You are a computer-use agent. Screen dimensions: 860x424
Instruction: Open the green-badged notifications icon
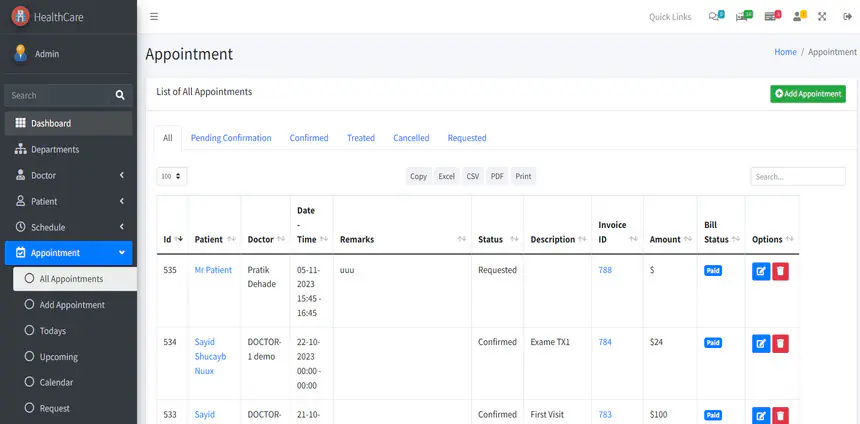(744, 16)
